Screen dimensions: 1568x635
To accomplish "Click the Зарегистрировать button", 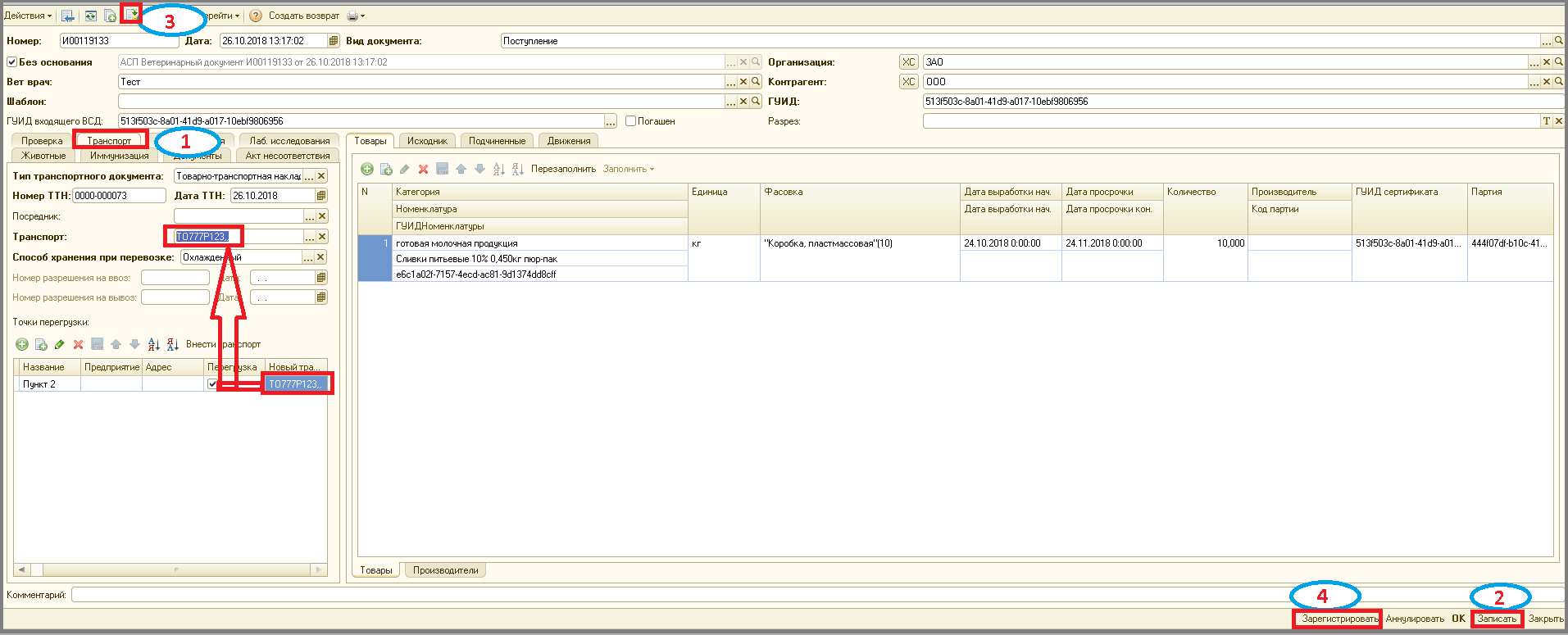I will tap(1338, 619).
